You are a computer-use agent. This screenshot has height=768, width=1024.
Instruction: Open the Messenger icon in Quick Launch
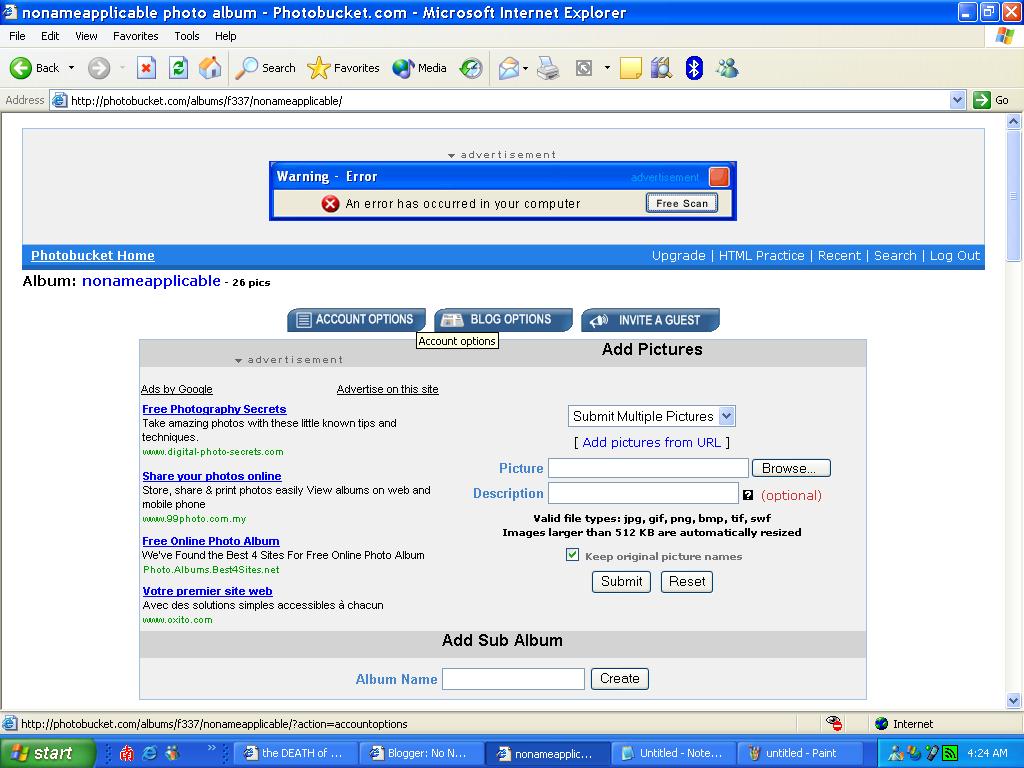pos(172,753)
